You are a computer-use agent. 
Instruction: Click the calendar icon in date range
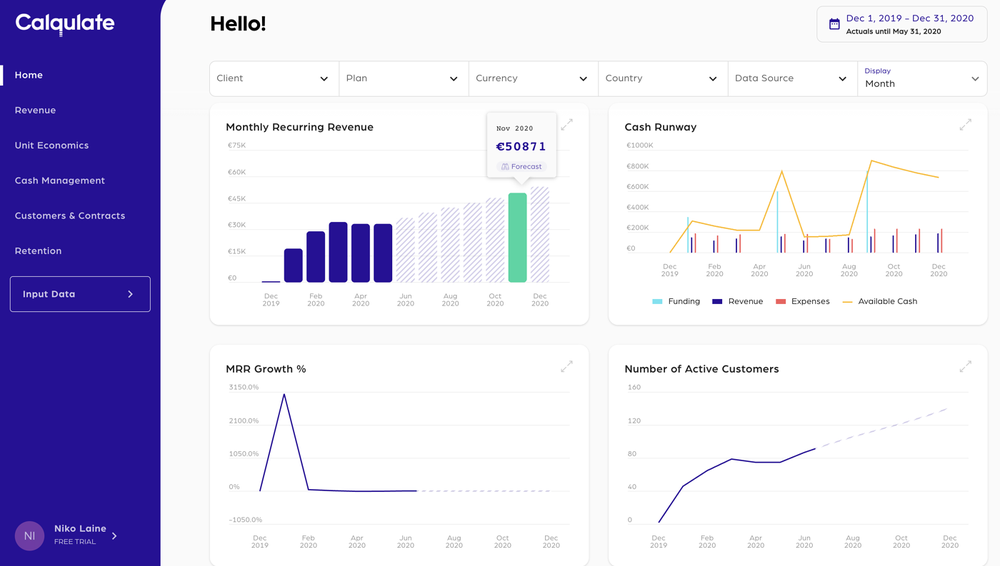[834, 24]
